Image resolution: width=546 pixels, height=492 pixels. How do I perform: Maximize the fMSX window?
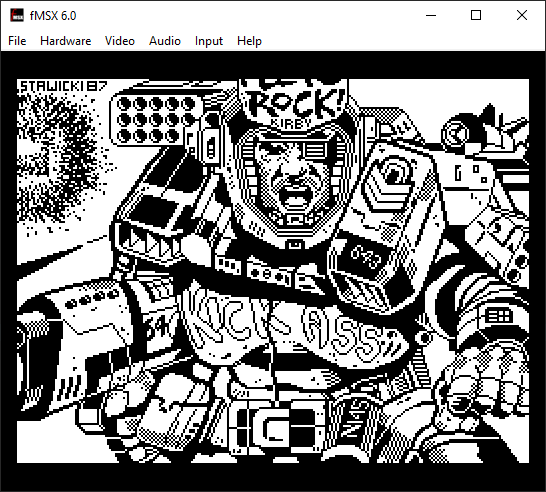pyautogui.click(x=476, y=15)
